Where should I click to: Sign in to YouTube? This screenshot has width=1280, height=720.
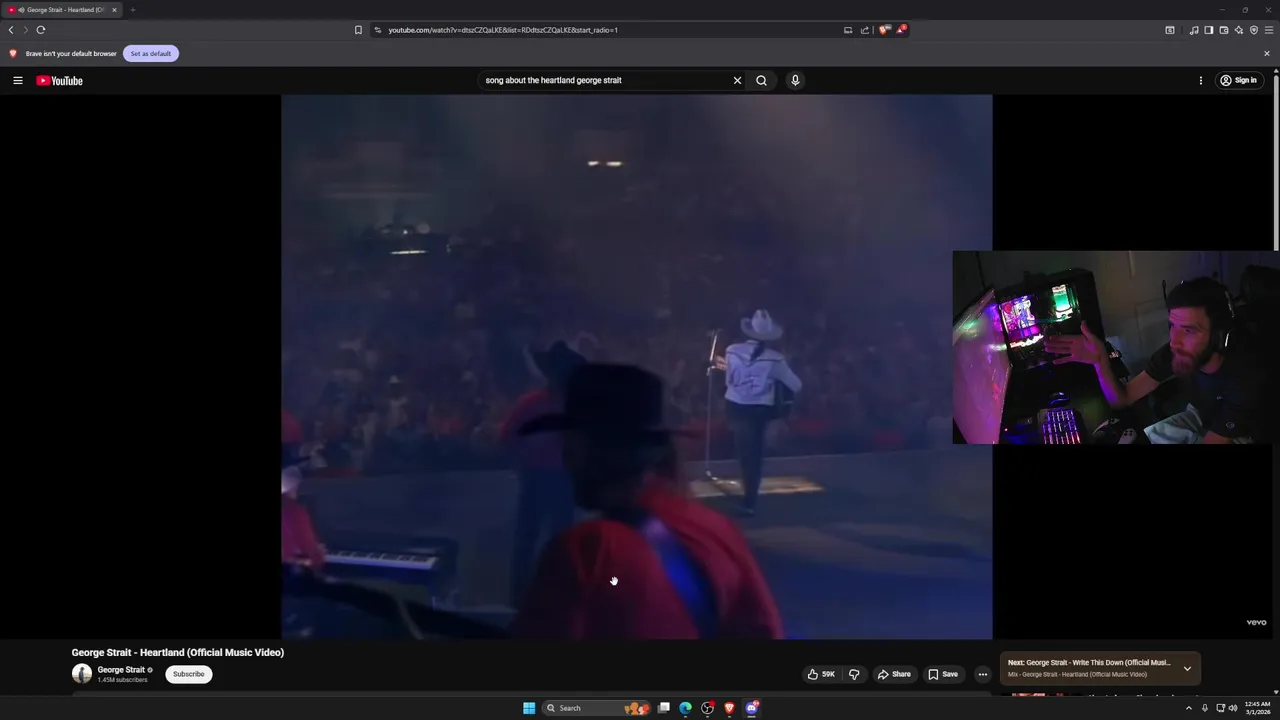coord(1238,80)
